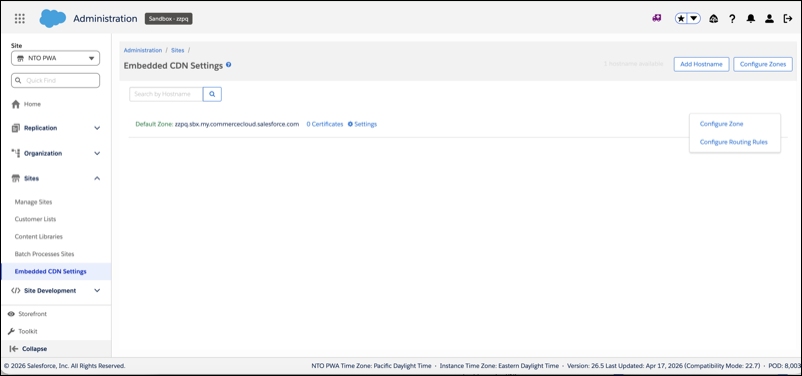Click the Storefront eye icon

click(11, 314)
